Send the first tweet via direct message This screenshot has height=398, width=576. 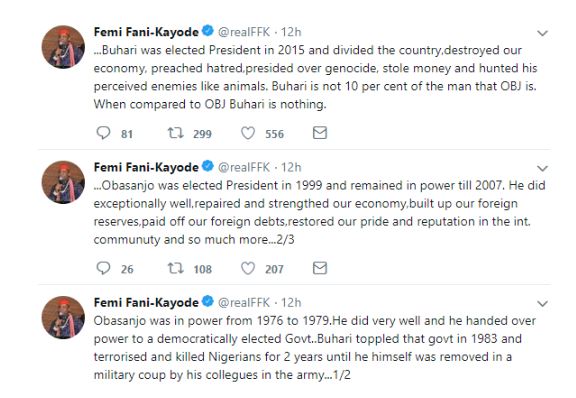tap(320, 133)
